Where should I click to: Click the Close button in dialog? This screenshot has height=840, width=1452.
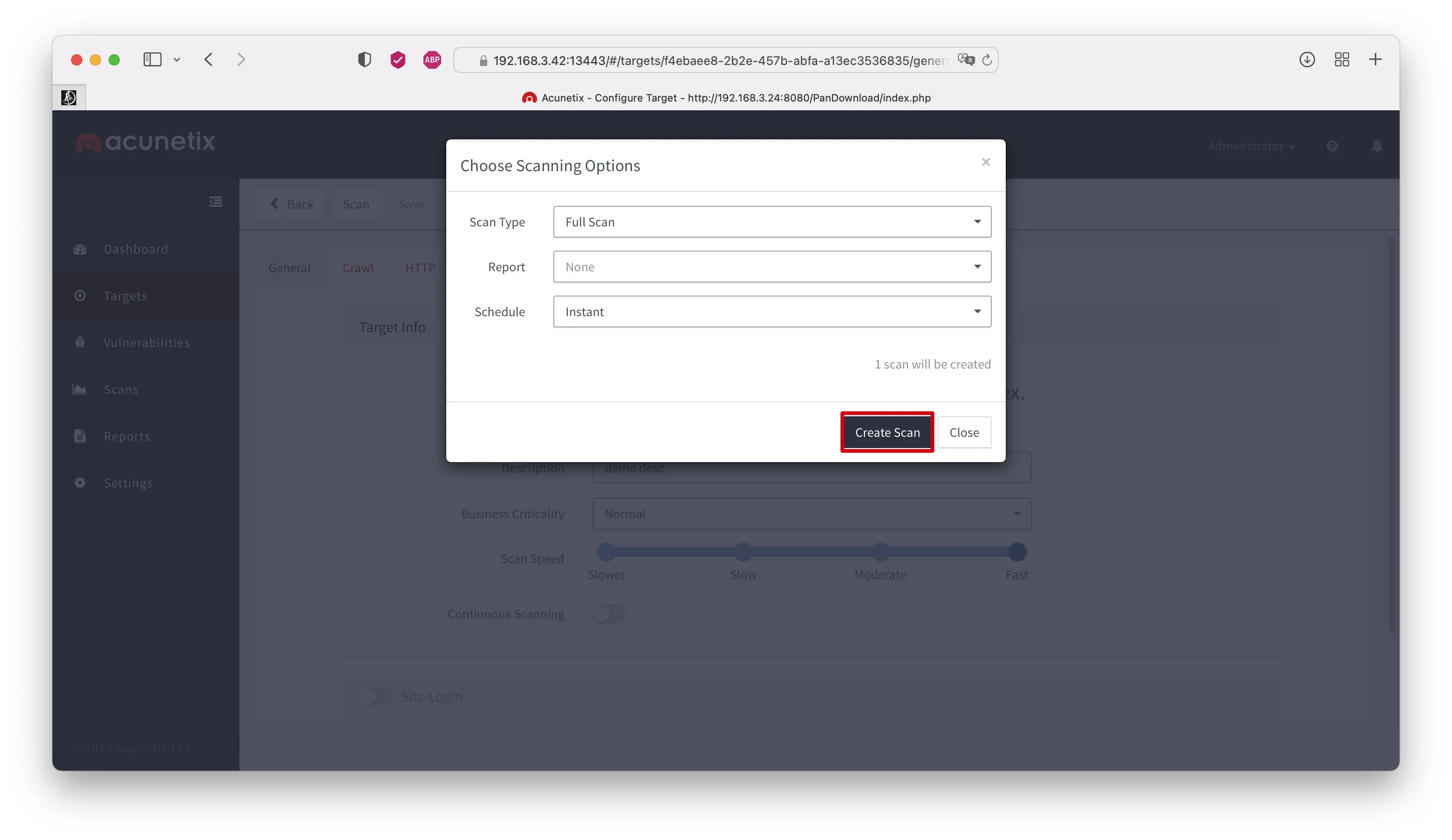click(x=964, y=433)
